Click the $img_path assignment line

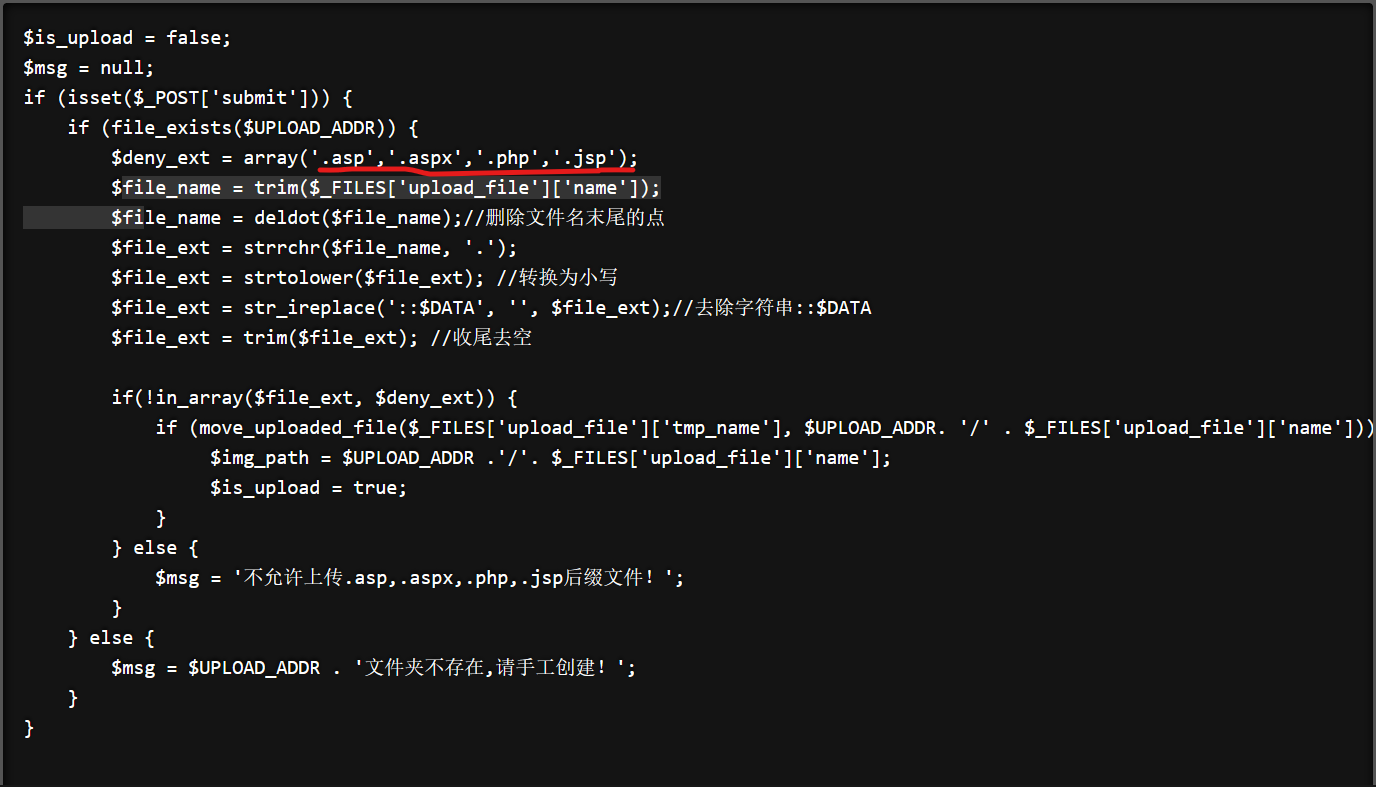pos(550,458)
